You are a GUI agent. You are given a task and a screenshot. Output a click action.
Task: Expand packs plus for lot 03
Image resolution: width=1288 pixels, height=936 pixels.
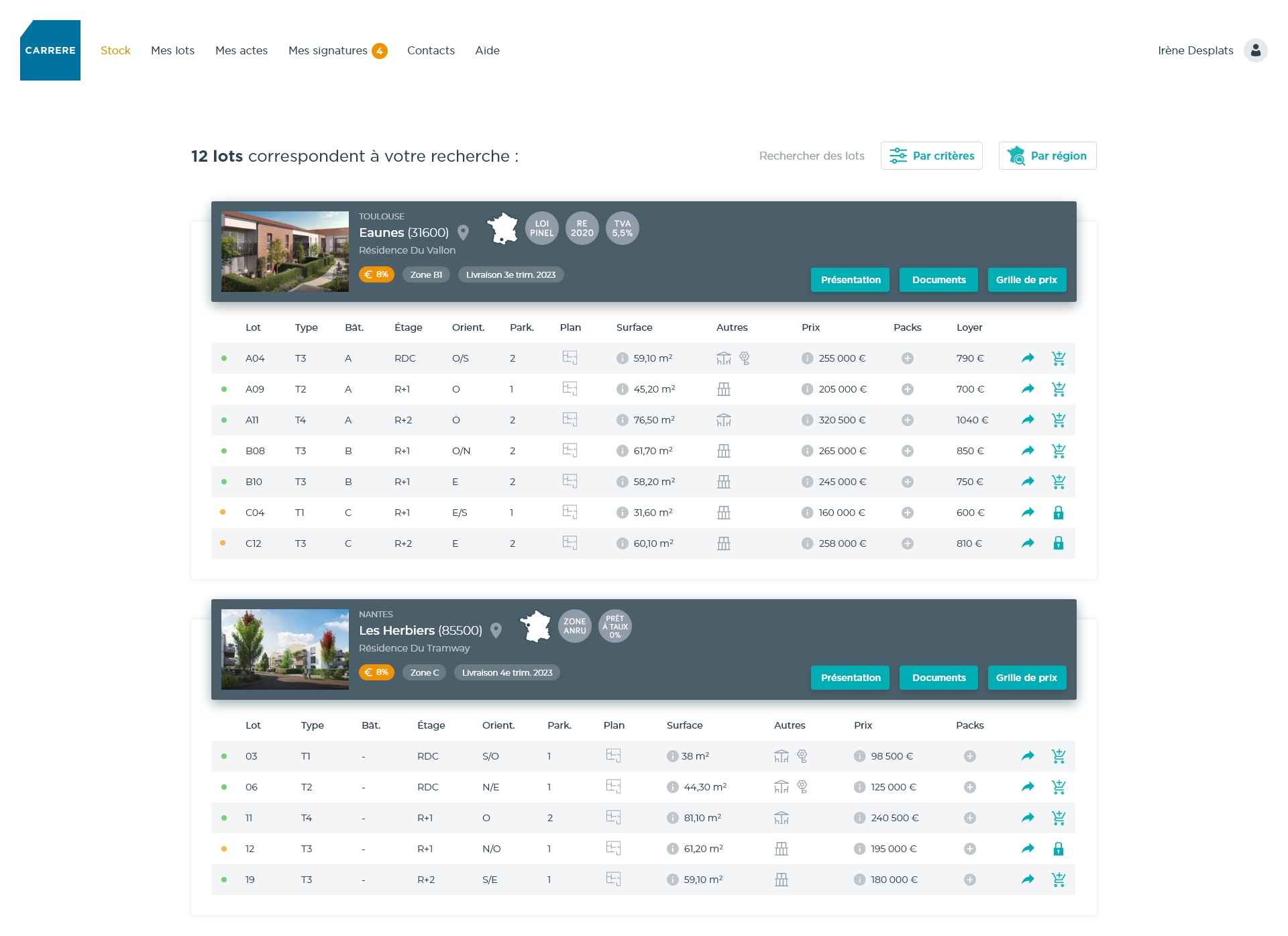click(x=969, y=756)
